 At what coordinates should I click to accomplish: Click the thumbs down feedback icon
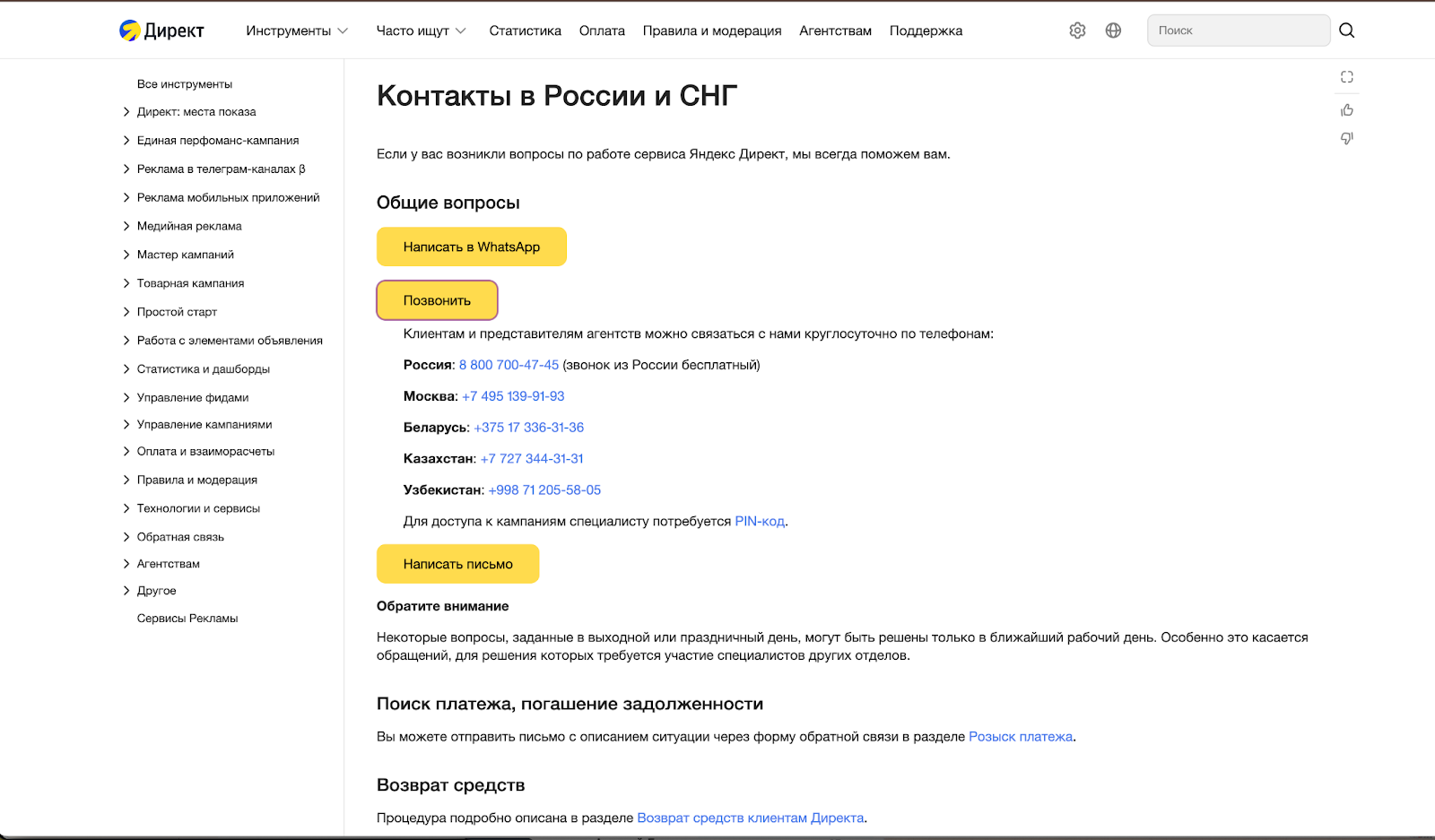pos(1346,138)
